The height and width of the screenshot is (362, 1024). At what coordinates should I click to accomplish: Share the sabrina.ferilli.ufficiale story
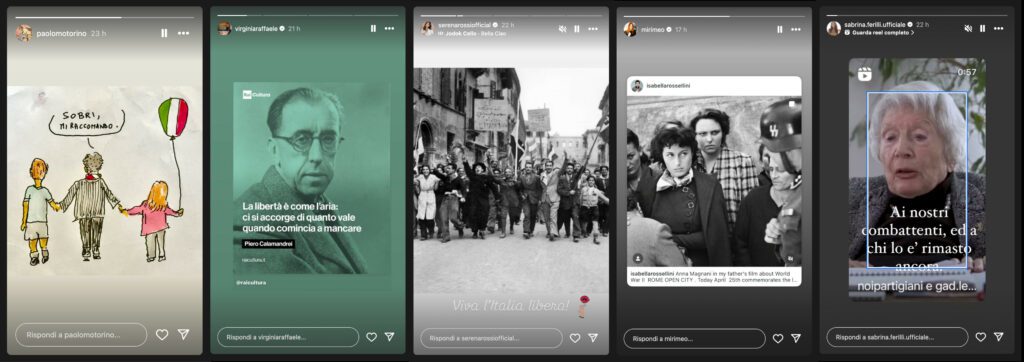(999, 337)
